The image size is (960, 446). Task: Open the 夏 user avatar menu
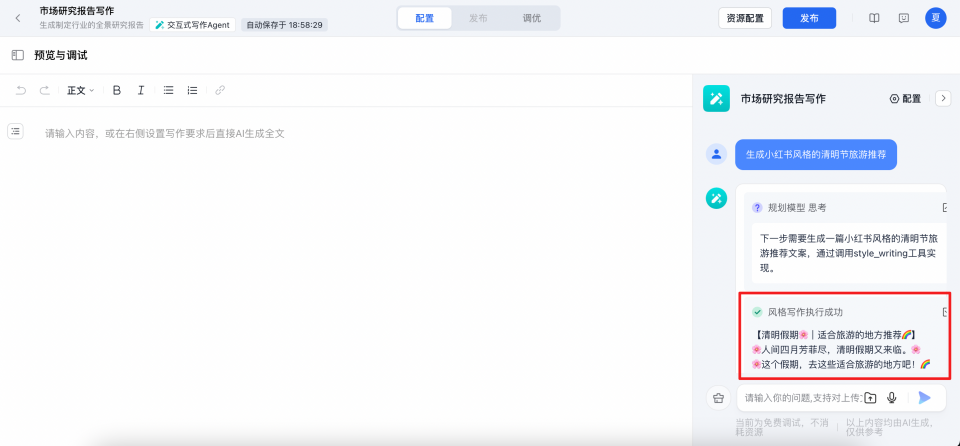936,18
